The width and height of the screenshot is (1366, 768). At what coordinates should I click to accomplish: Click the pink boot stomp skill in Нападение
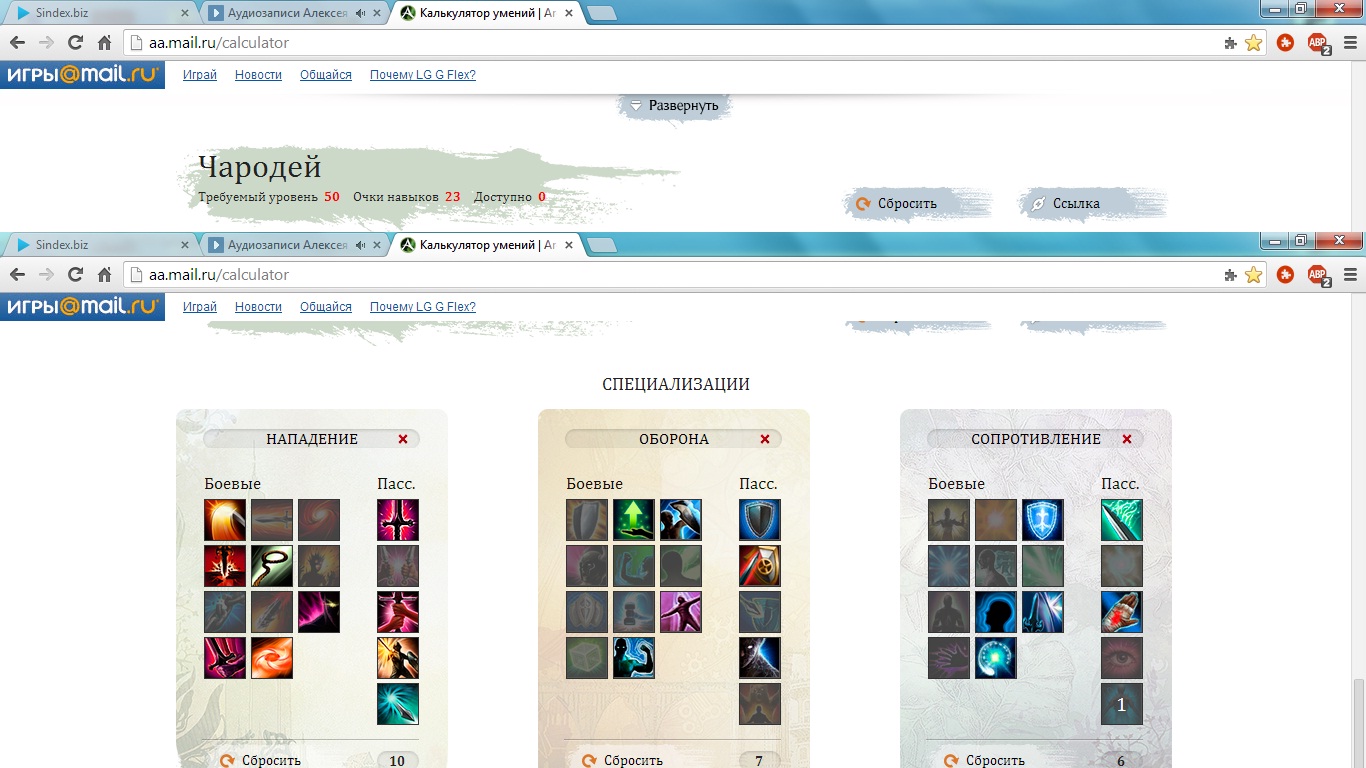[225, 658]
